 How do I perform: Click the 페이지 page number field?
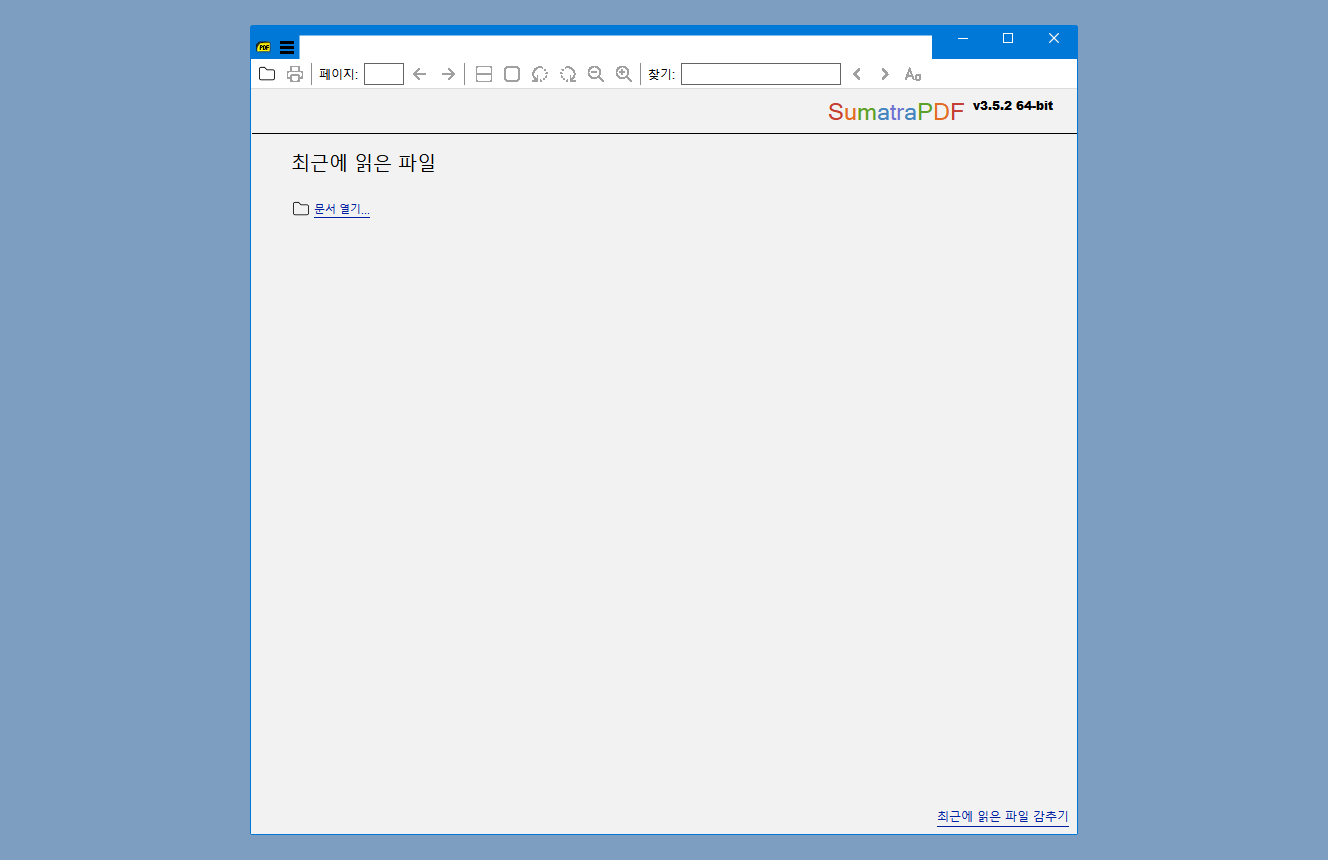(384, 74)
